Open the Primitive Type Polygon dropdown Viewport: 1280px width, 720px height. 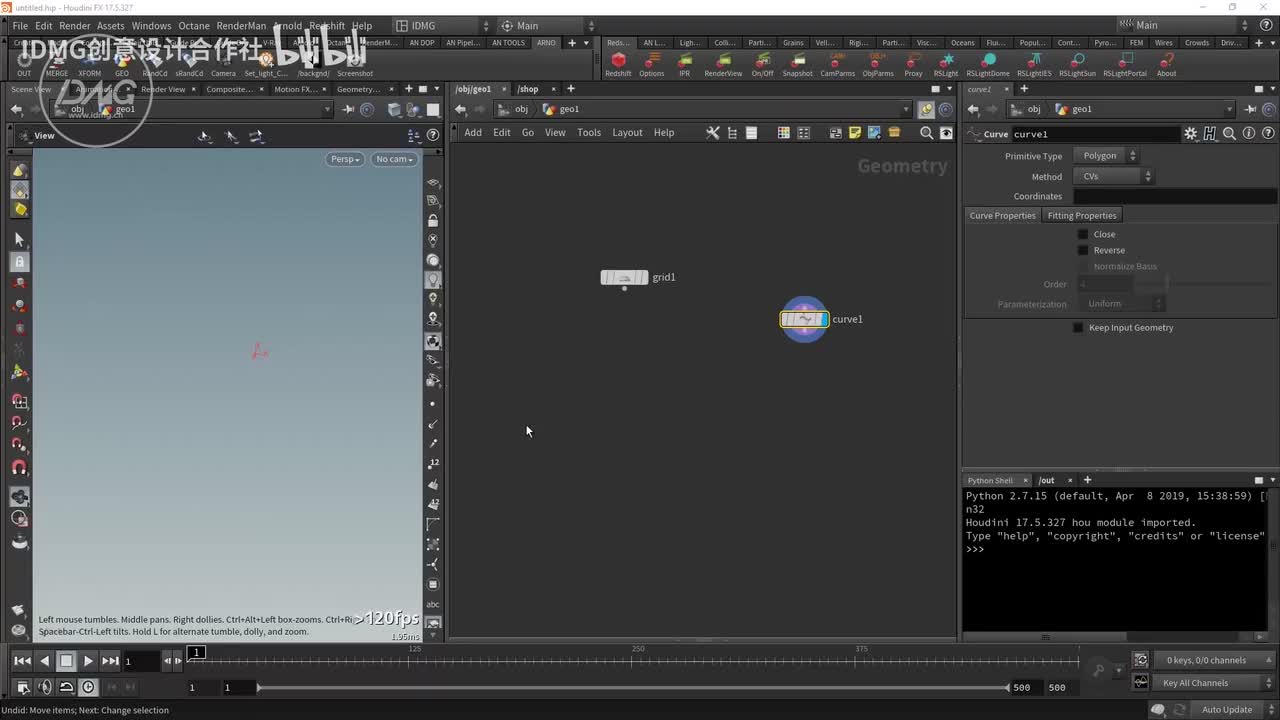(x=1106, y=156)
